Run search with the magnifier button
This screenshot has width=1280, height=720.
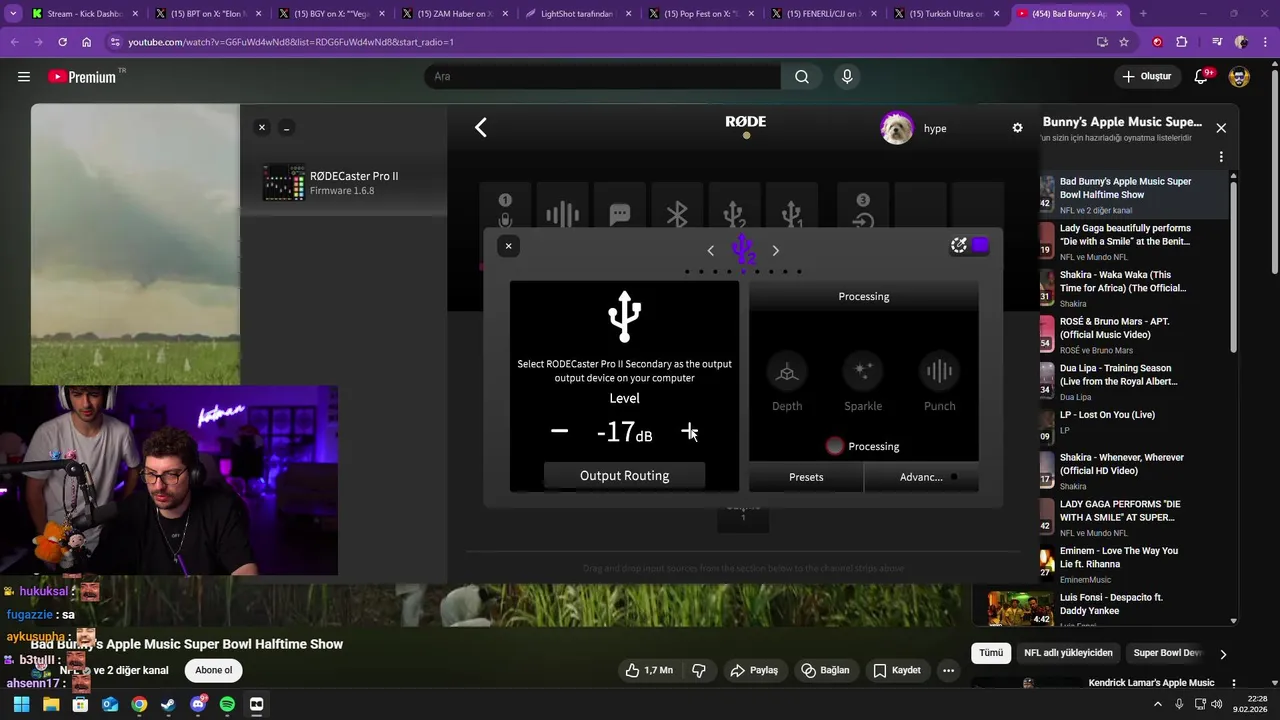[802, 77]
